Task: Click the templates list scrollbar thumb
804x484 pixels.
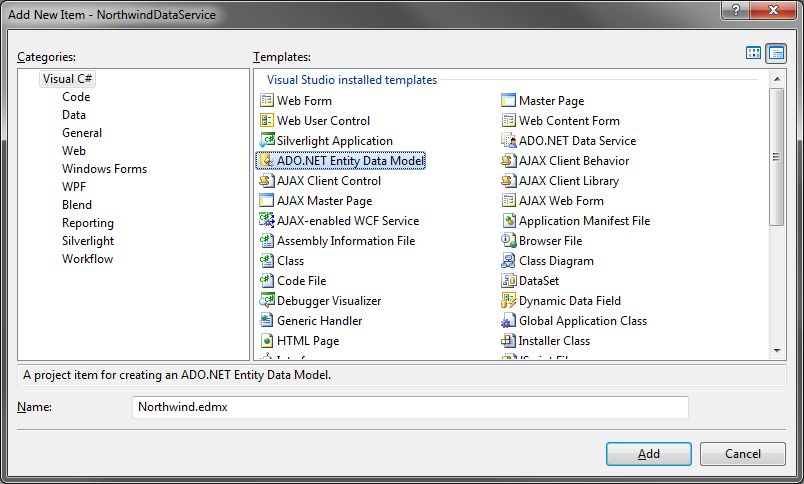Action: coord(777,157)
